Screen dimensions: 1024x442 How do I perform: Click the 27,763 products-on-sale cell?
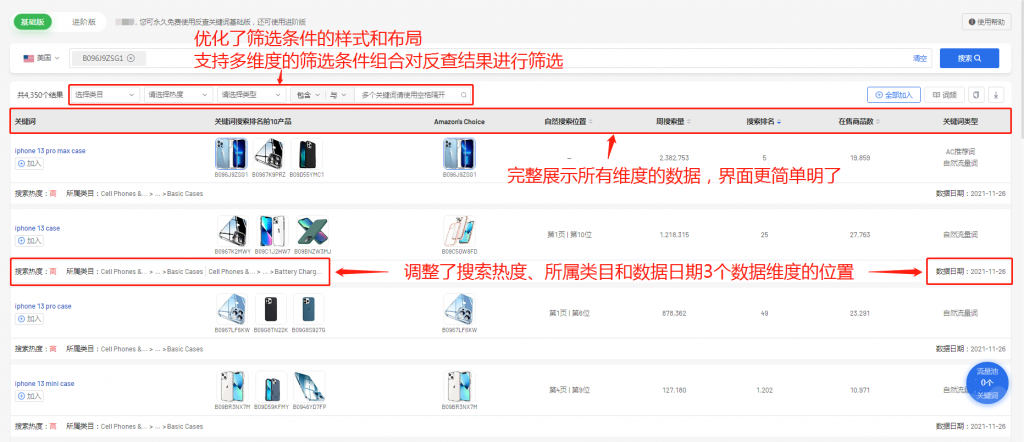coord(859,235)
